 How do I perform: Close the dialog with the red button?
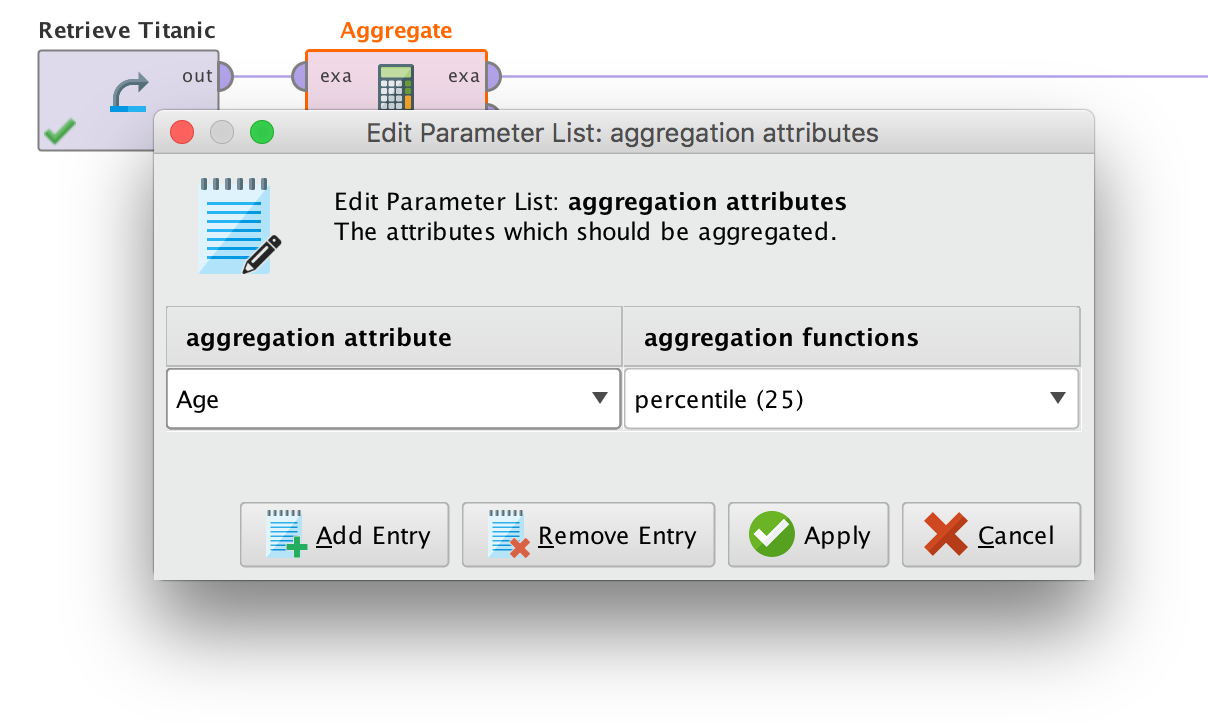coord(182,132)
